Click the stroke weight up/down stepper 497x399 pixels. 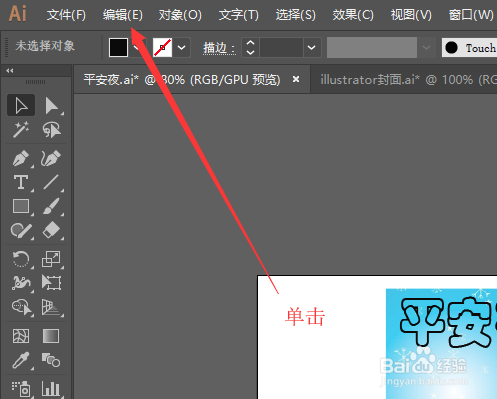tap(250, 48)
